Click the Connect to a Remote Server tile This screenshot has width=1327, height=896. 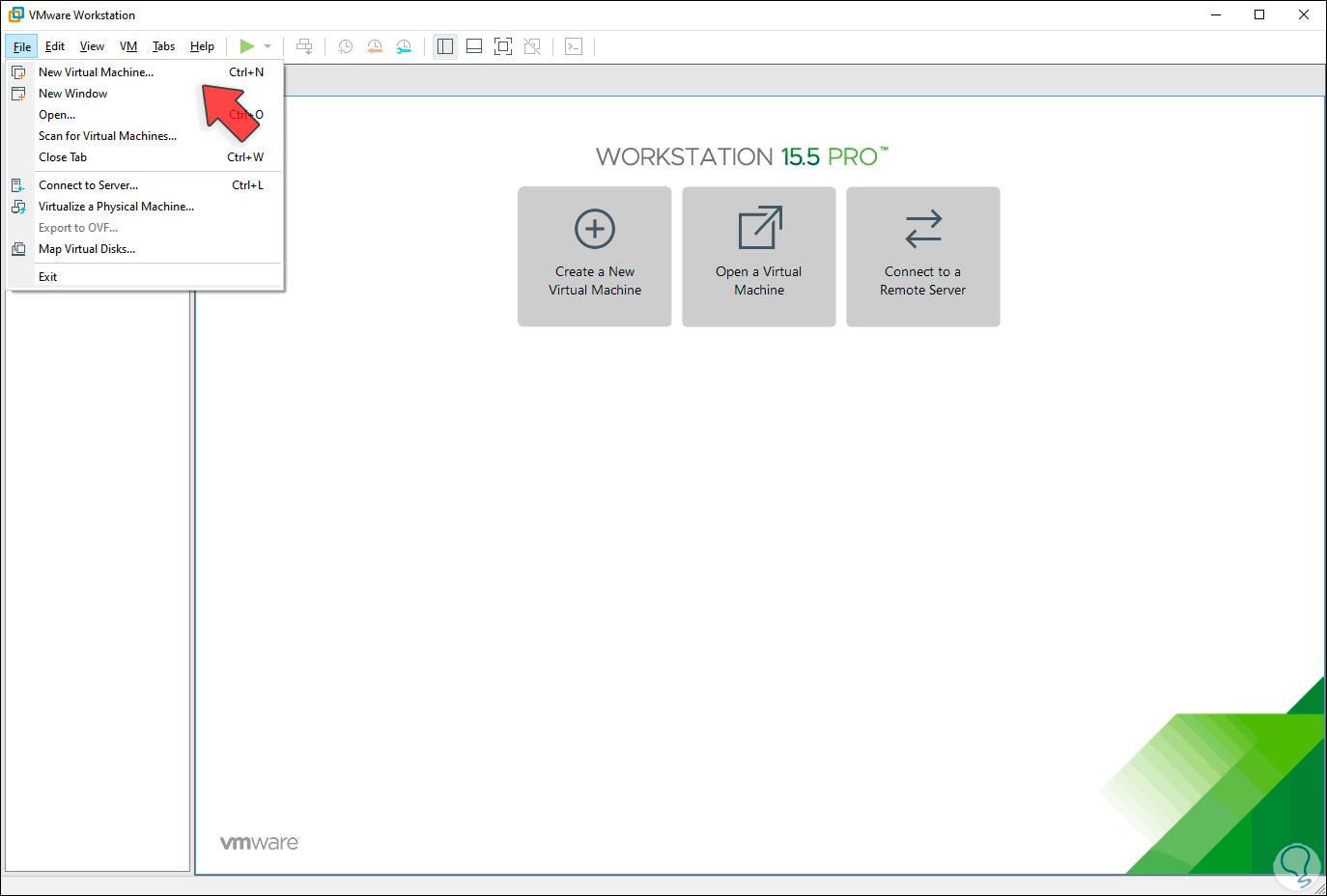point(923,257)
